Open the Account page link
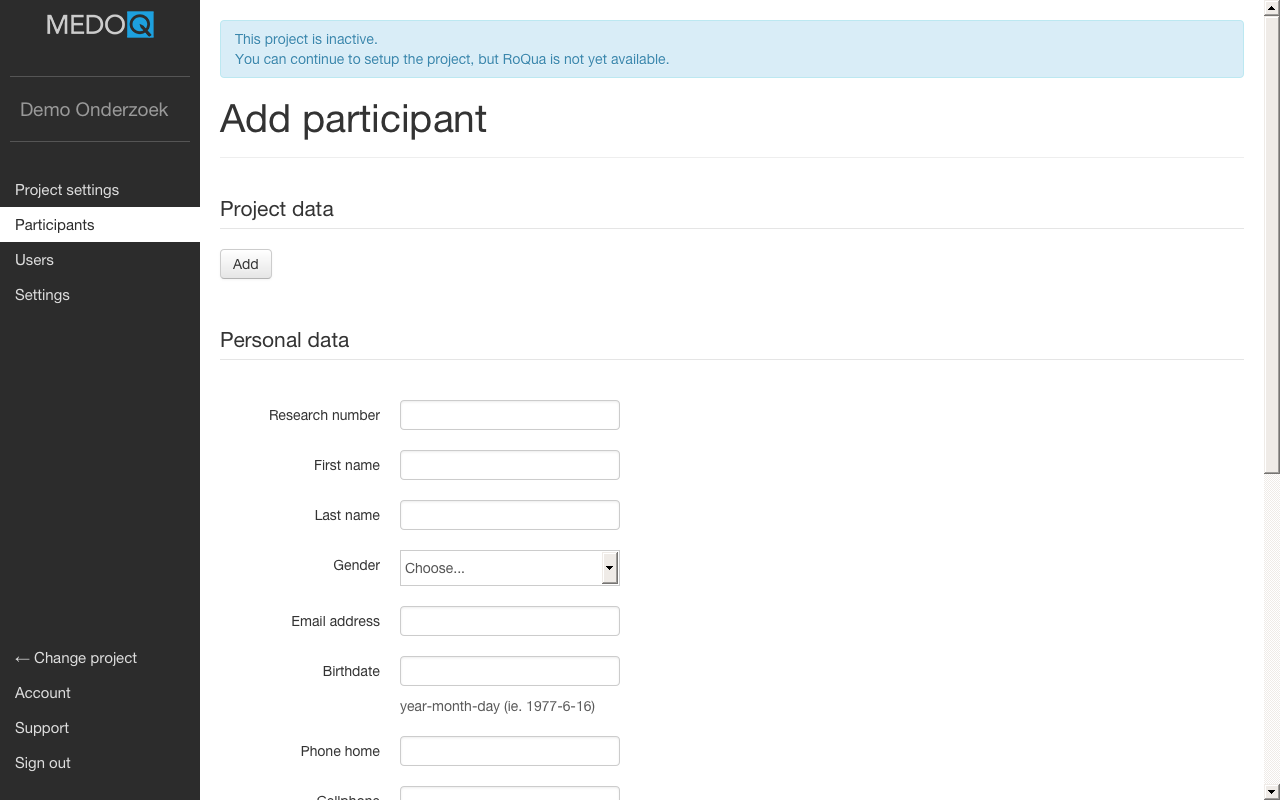Viewport: 1280px width, 800px height. pos(43,693)
